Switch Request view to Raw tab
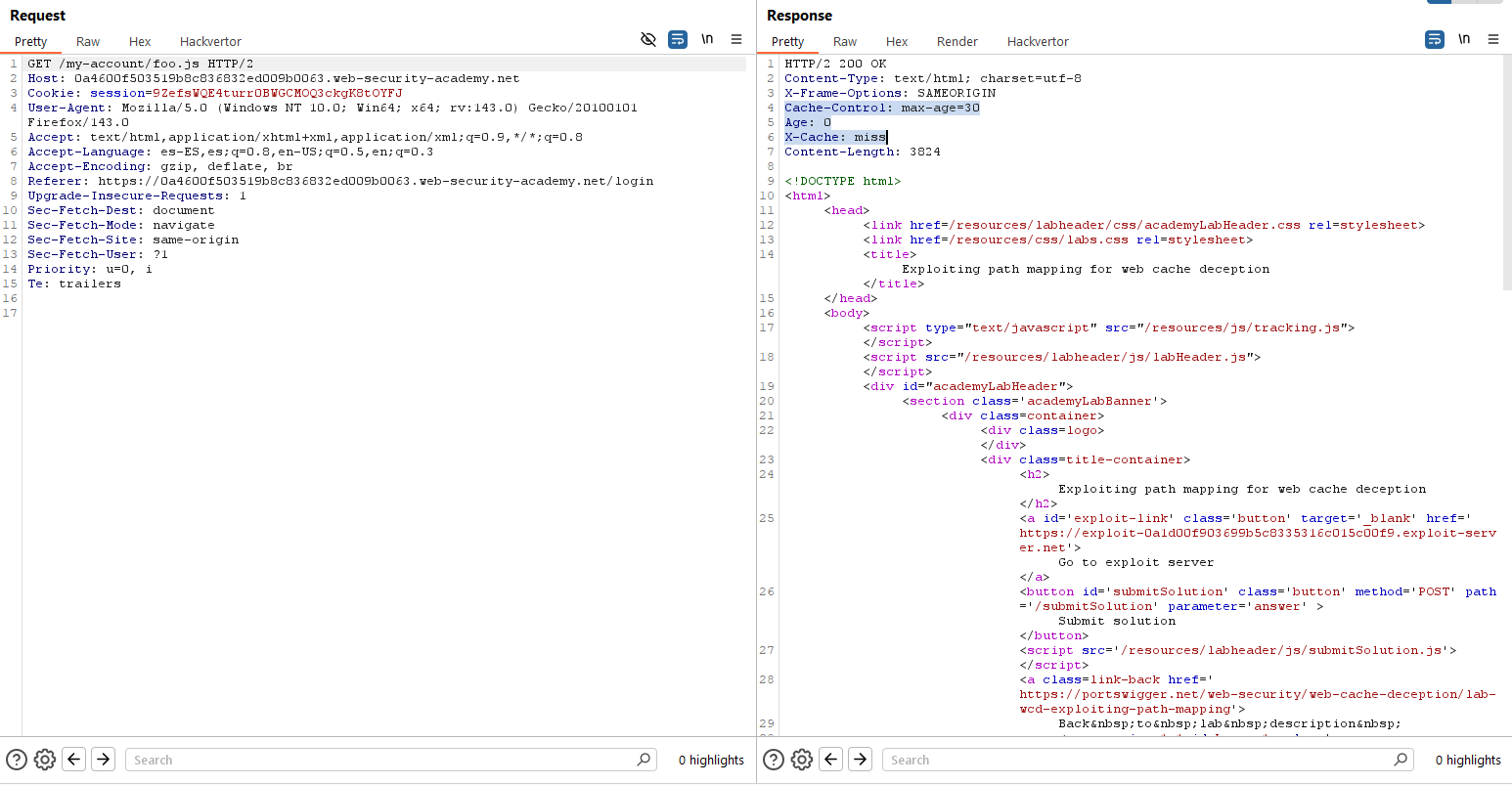Viewport: 1512px width, 785px height. point(88,41)
